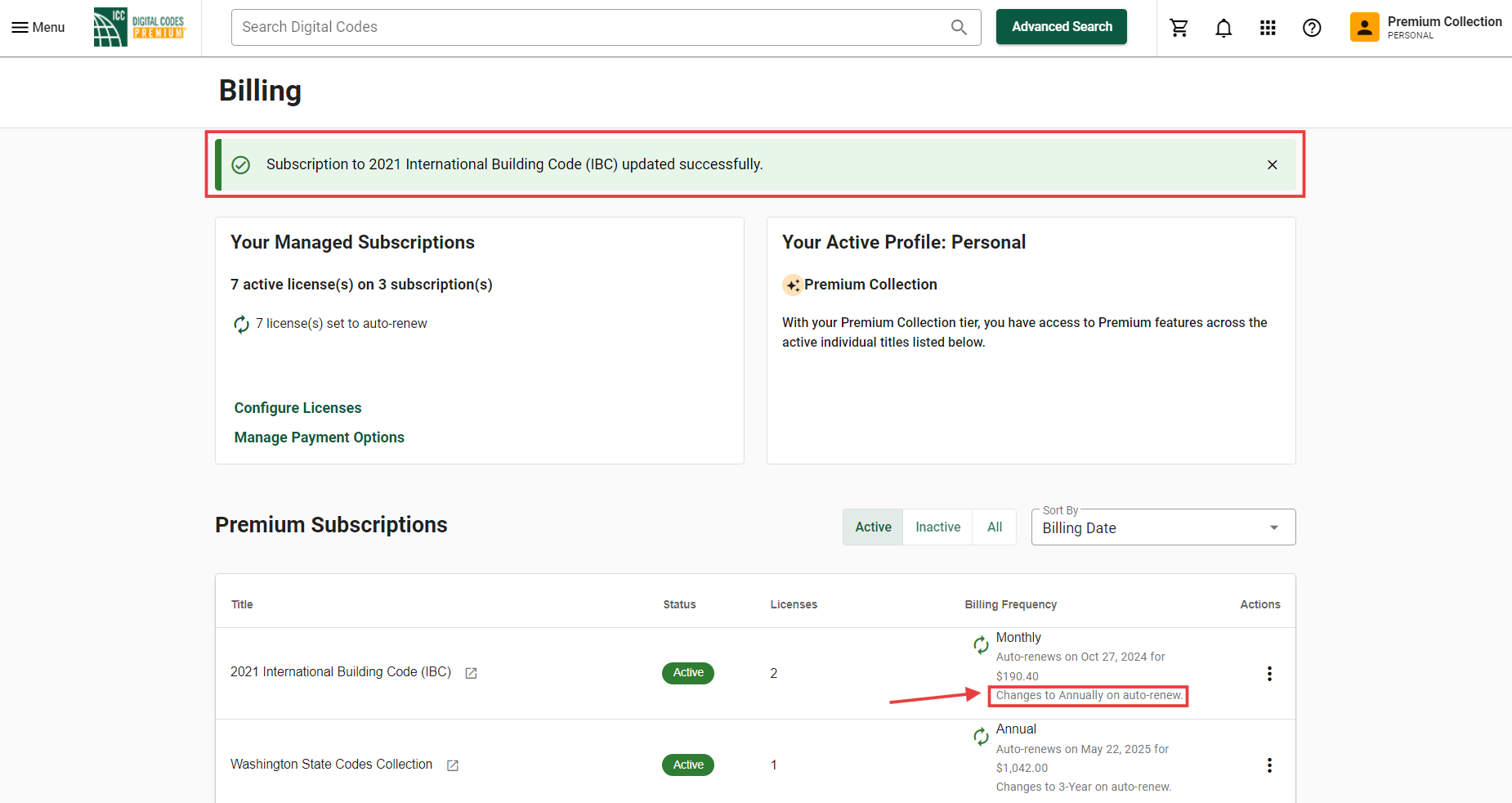This screenshot has width=1512, height=803.
Task: Click the ICC Digital Codes Premium logo
Action: point(140,27)
